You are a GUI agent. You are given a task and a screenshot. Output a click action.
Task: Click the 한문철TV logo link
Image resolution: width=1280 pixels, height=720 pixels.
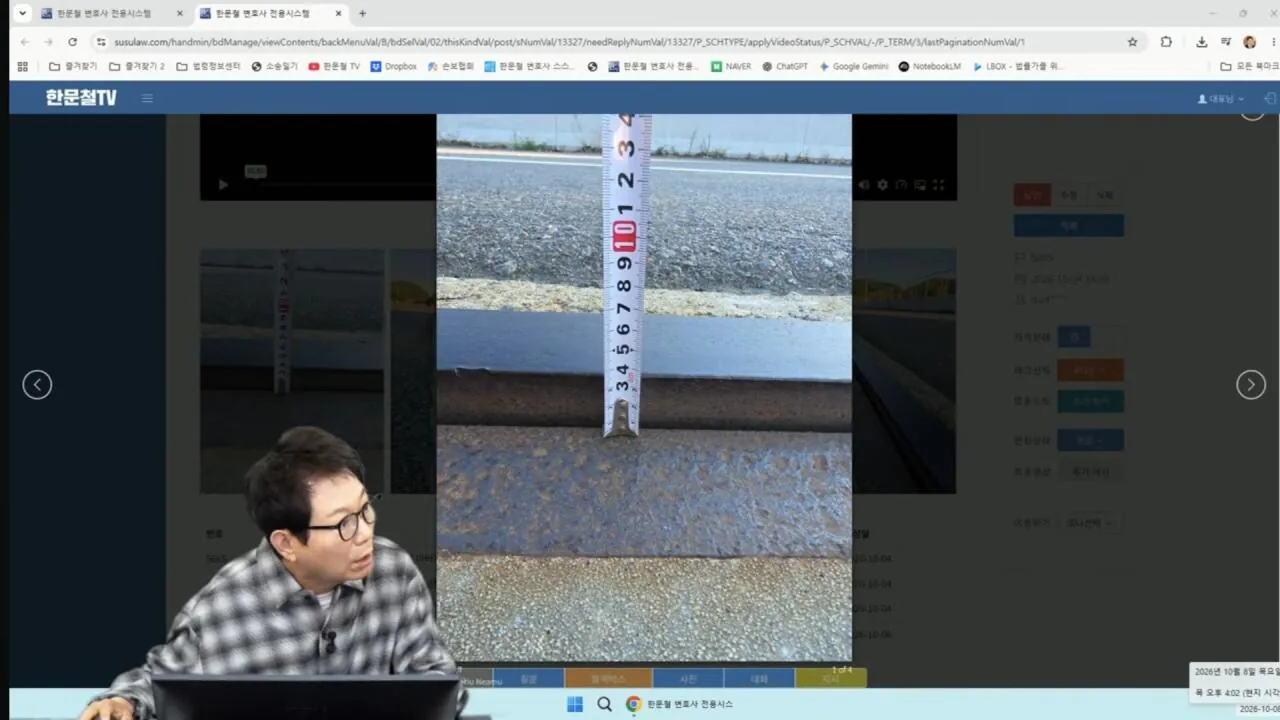(x=81, y=98)
